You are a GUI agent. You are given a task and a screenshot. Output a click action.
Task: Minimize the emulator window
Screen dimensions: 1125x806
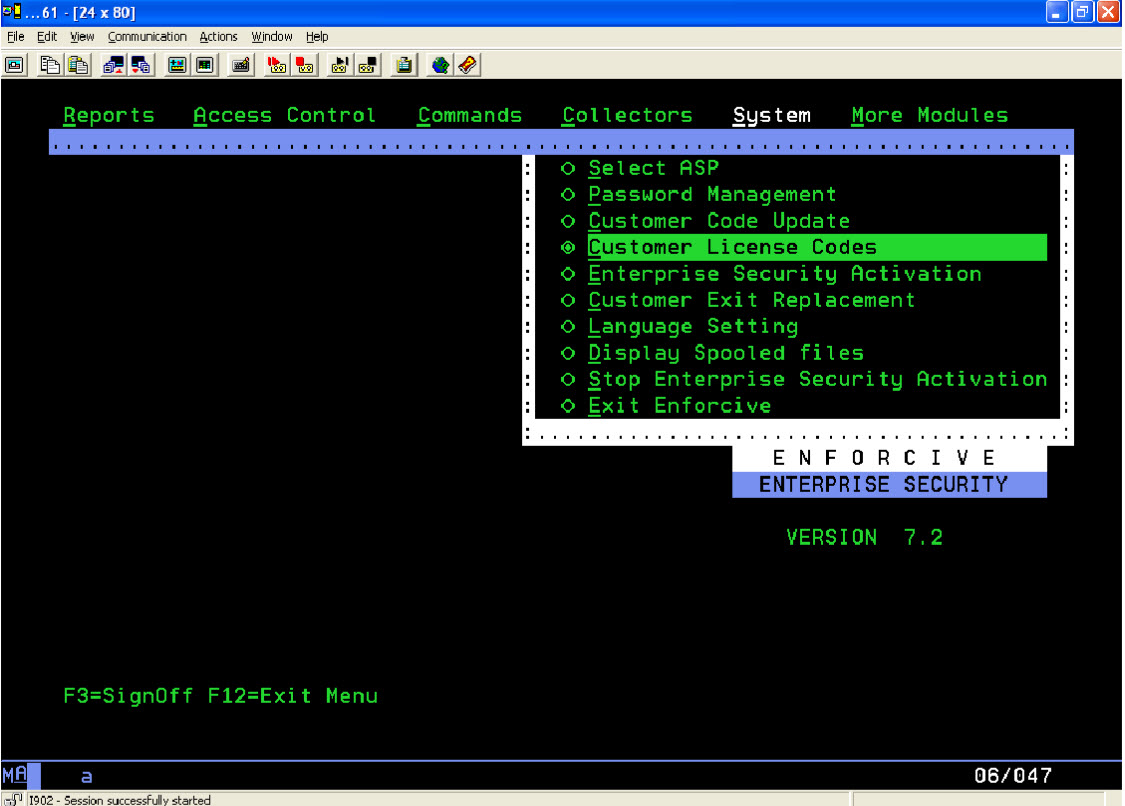coord(1057,12)
